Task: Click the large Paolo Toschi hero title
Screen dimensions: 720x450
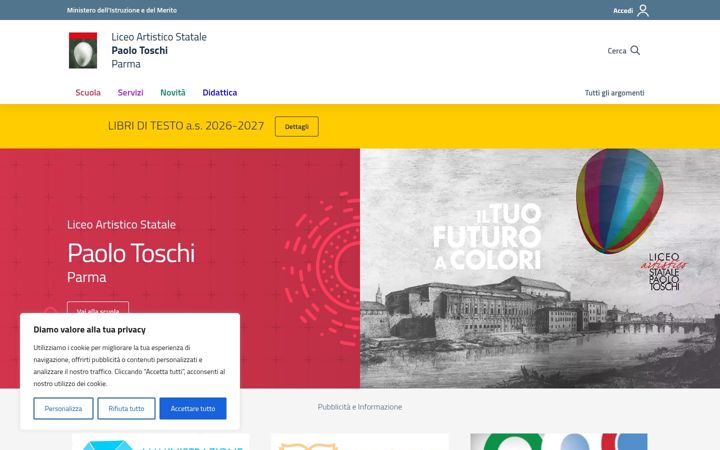Action: [131, 253]
